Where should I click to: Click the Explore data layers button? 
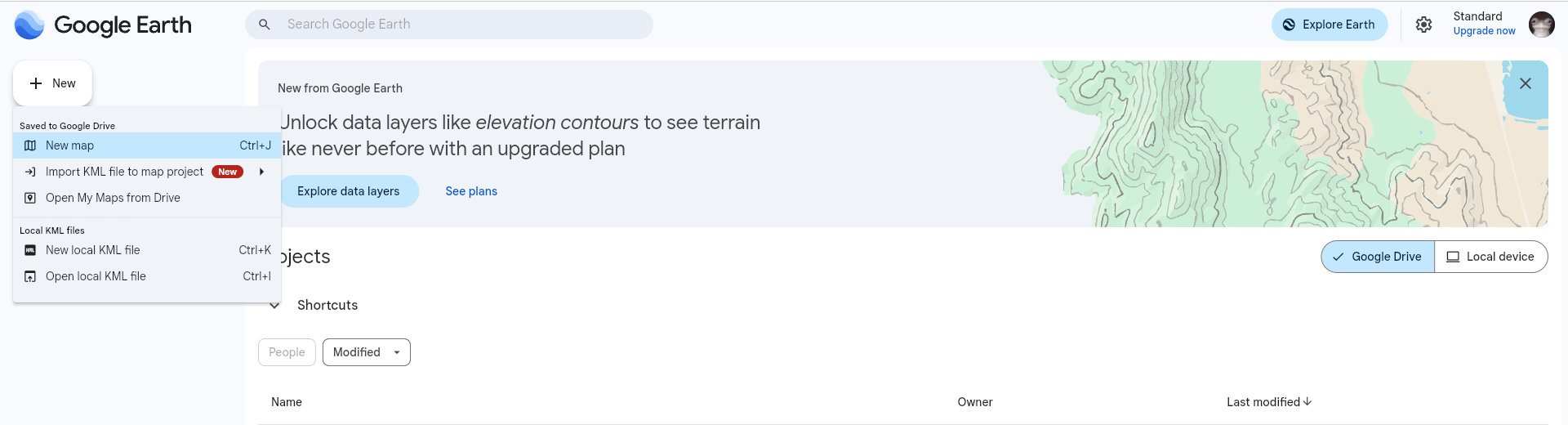click(x=349, y=191)
